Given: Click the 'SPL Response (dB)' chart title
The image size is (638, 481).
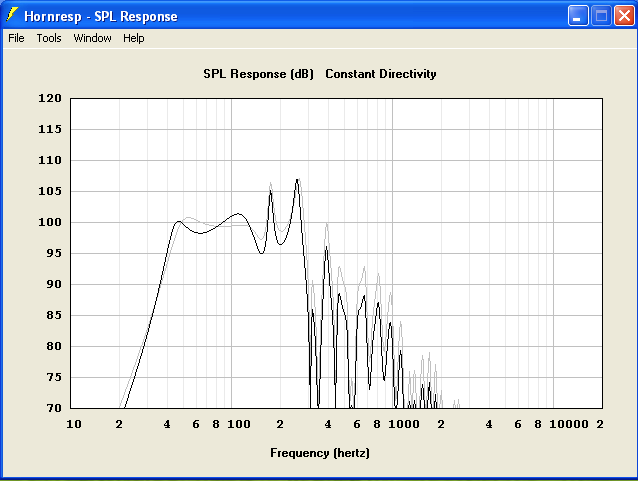Looking at the screenshot, I should (x=258, y=74).
